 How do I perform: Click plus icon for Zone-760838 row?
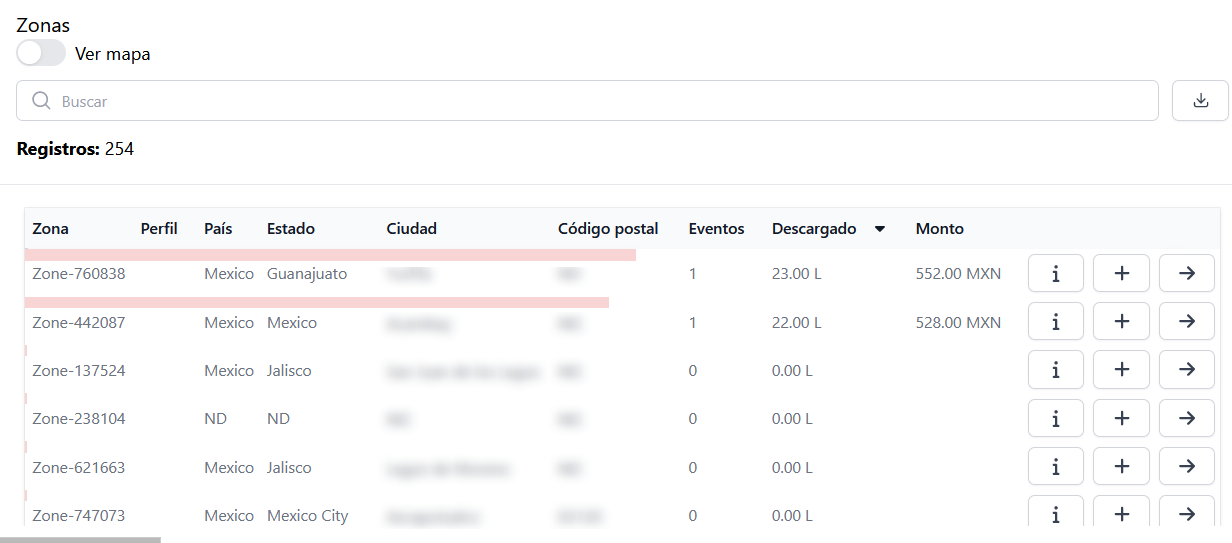pos(1121,274)
